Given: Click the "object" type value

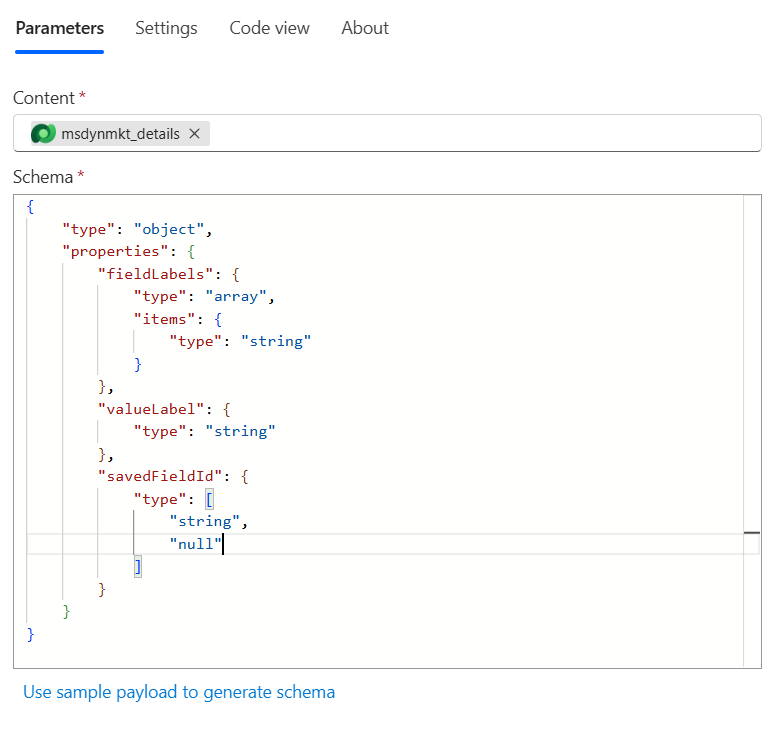Looking at the screenshot, I should tap(170, 229).
